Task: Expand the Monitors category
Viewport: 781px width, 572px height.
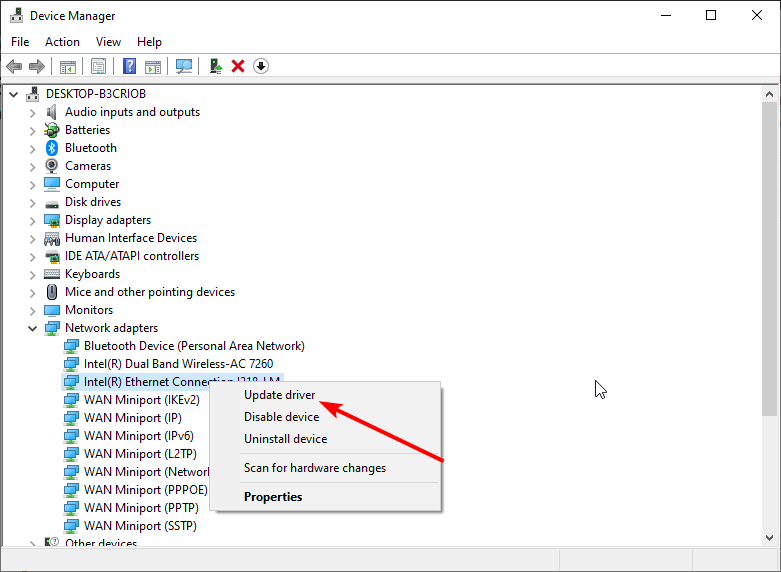Action: point(33,310)
